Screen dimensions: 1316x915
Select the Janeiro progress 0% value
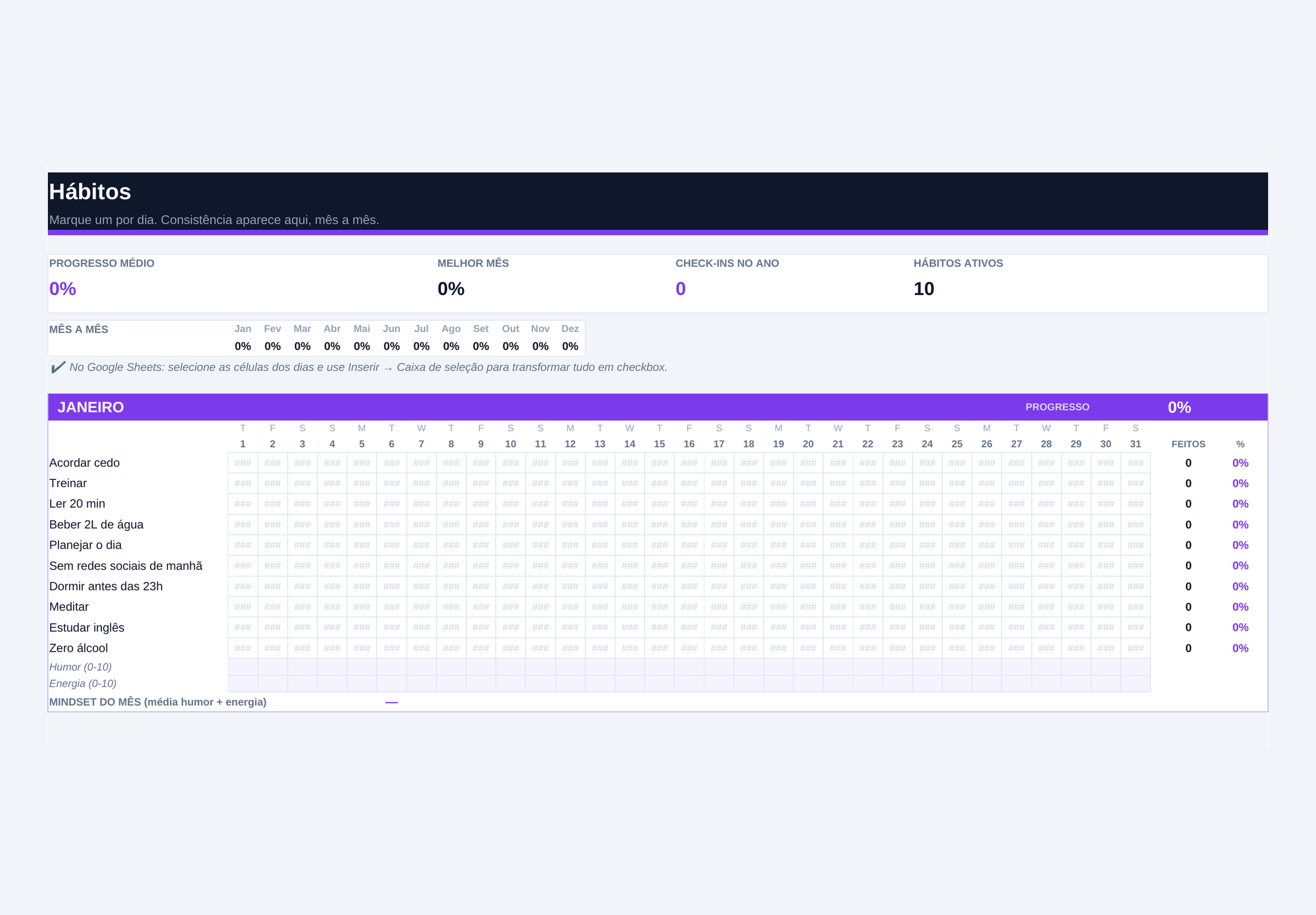point(1179,407)
